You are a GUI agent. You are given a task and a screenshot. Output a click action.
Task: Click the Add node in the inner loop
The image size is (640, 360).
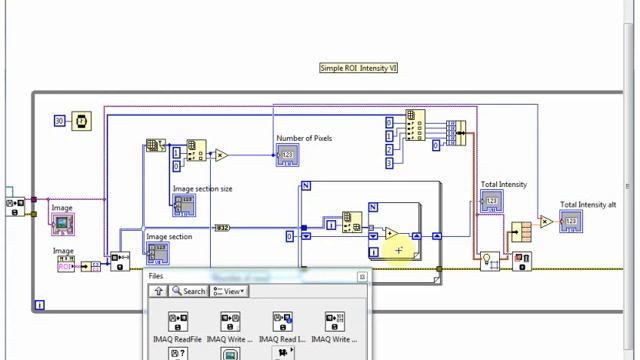391,234
